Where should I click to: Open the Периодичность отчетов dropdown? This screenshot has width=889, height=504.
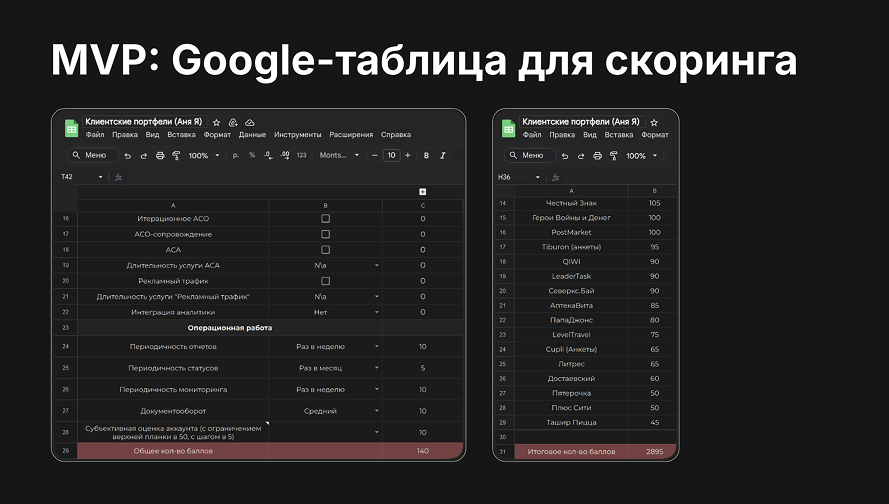(376, 346)
